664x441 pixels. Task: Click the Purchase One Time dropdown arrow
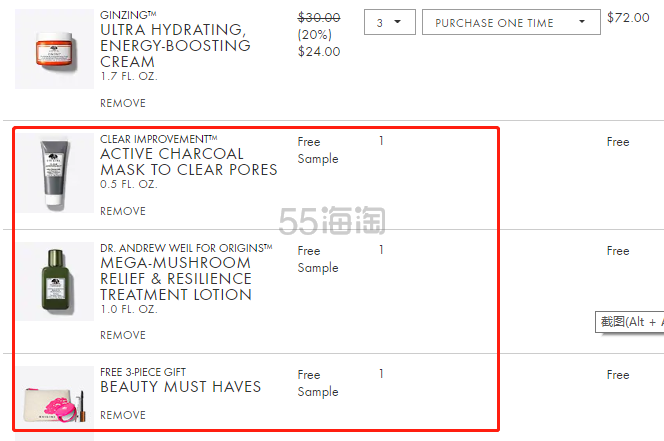[x=582, y=22]
